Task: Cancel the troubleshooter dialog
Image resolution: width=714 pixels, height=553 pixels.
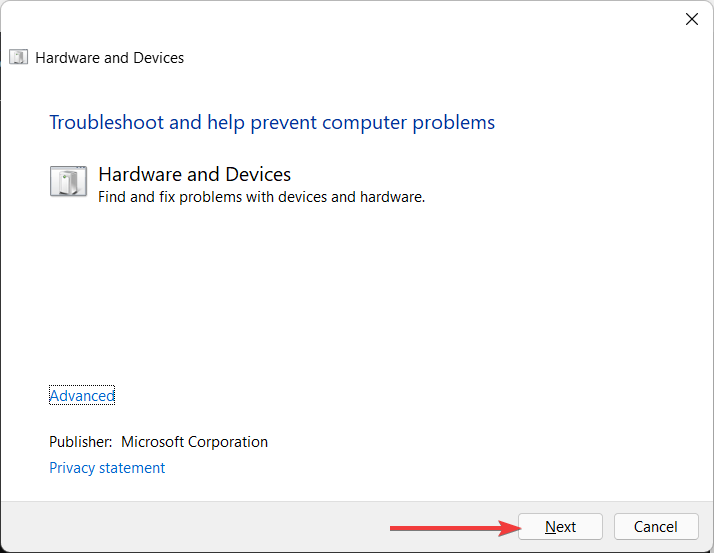Action: click(656, 527)
